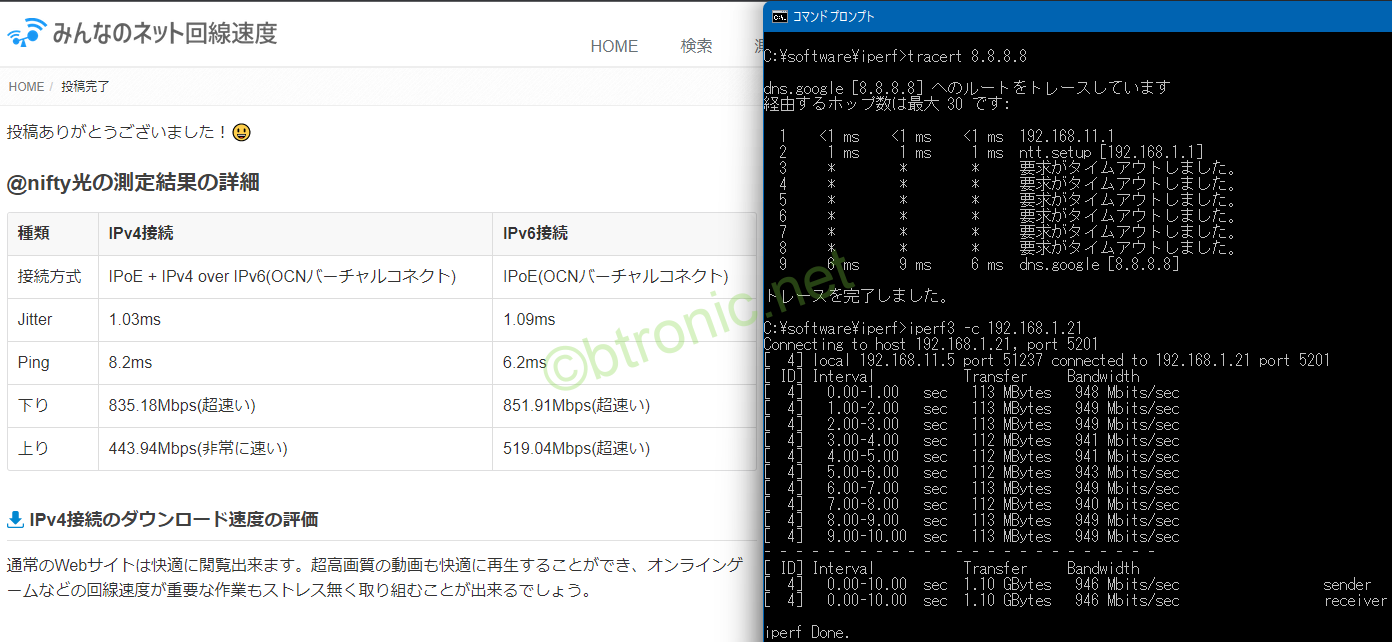Image resolution: width=1392 pixels, height=642 pixels.
Task: Click the Ping row label
Action: point(34,362)
